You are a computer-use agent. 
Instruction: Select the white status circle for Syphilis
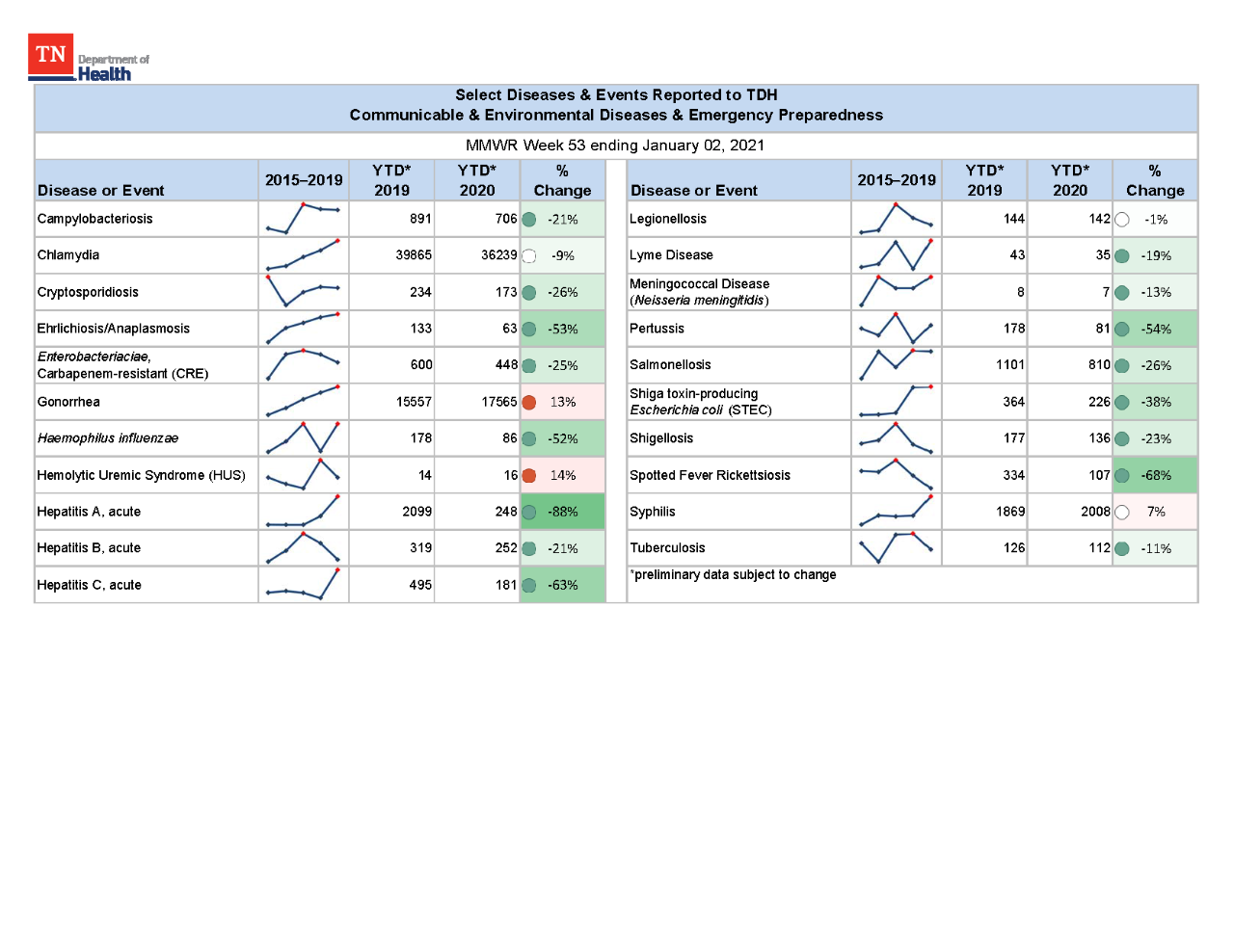1122,513
